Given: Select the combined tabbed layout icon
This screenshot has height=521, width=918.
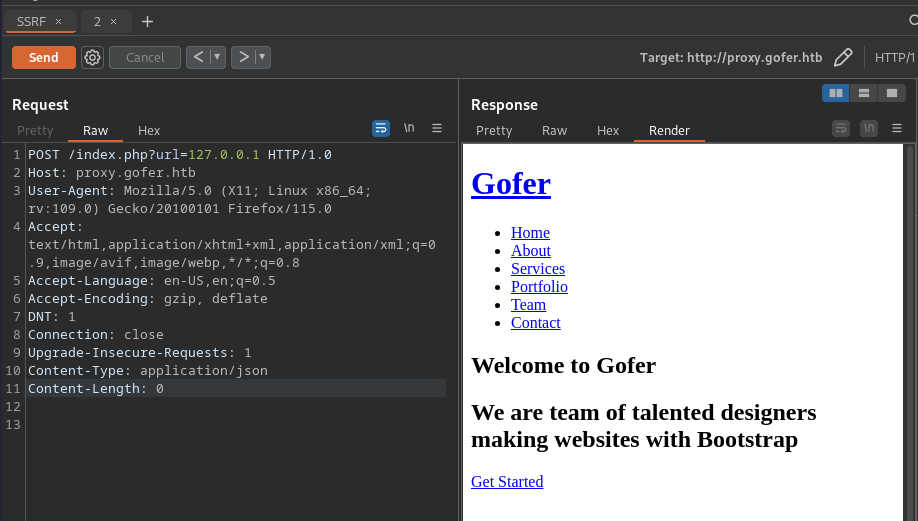Looking at the screenshot, I should point(890,93).
